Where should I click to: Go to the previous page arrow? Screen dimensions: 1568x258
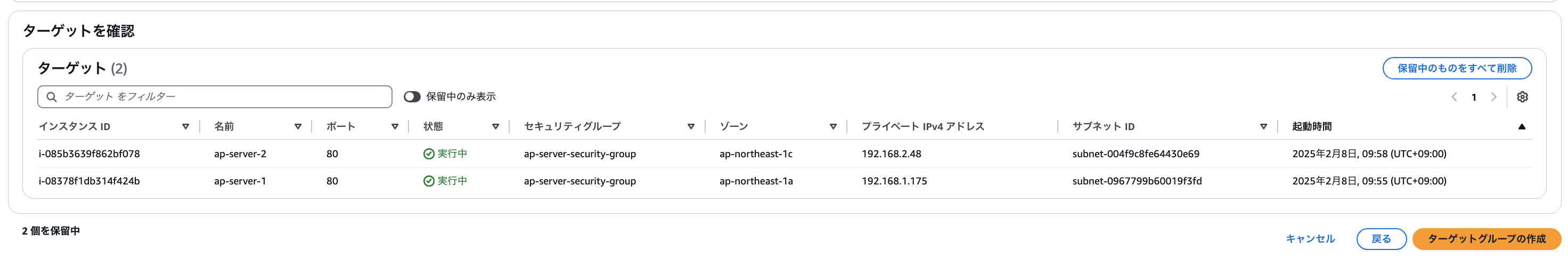(x=1453, y=97)
